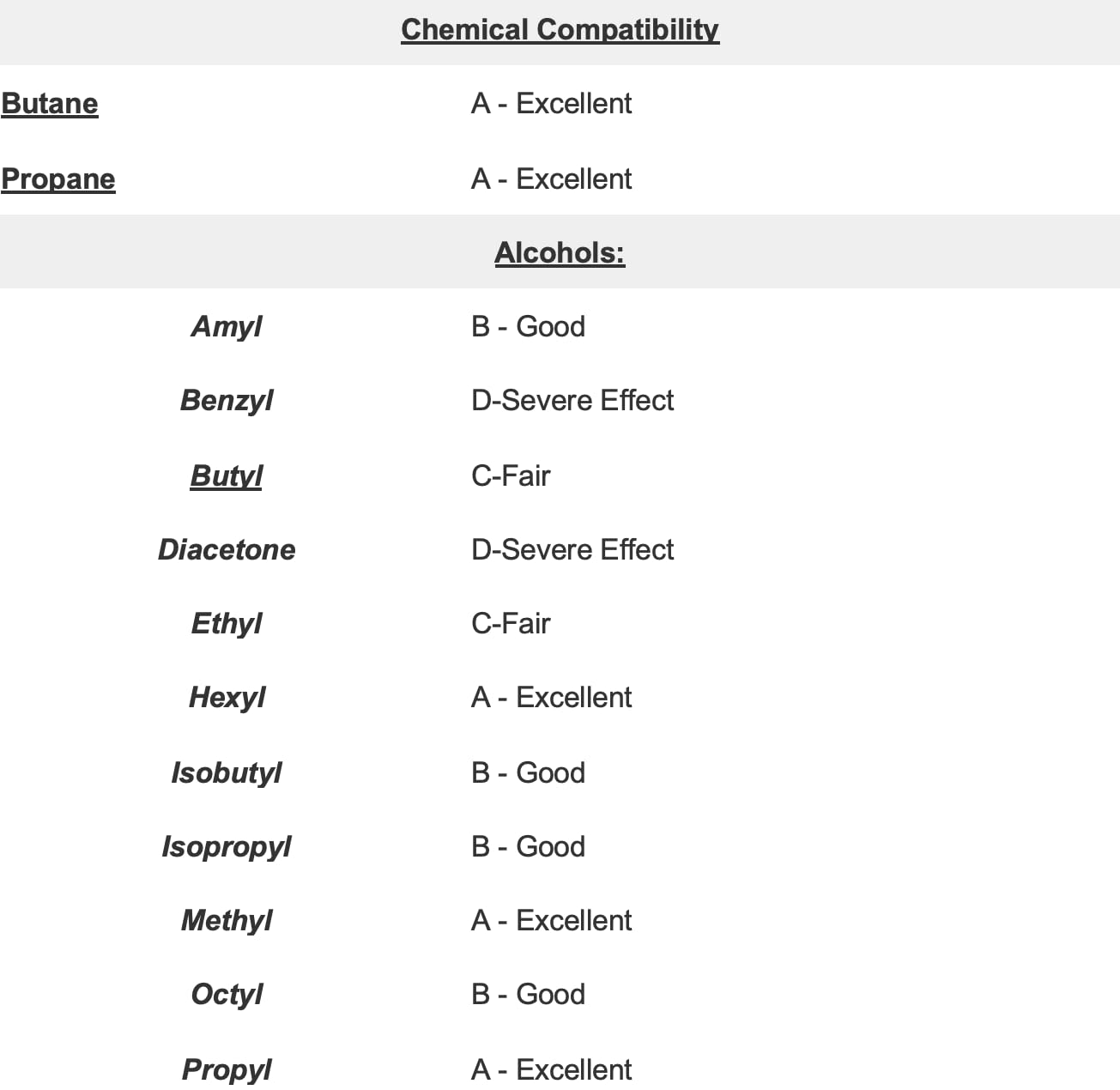The width and height of the screenshot is (1120, 1090).
Task: Select Diacetone's D-Severe Effect rating
Action: click(572, 549)
